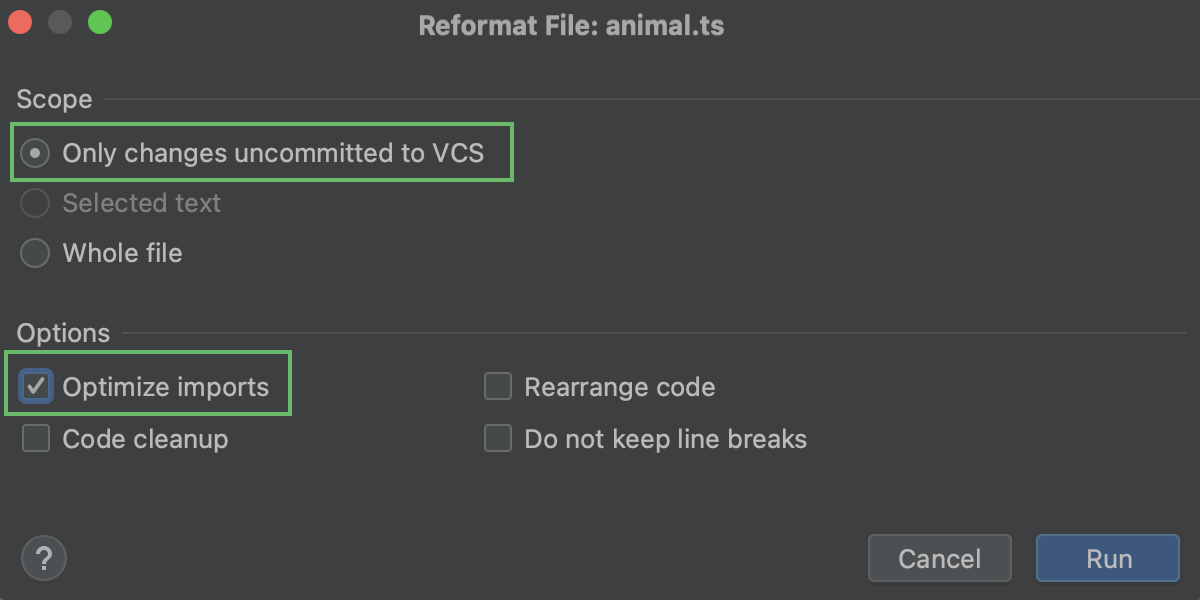Enable the Rearrange code option

(x=498, y=386)
